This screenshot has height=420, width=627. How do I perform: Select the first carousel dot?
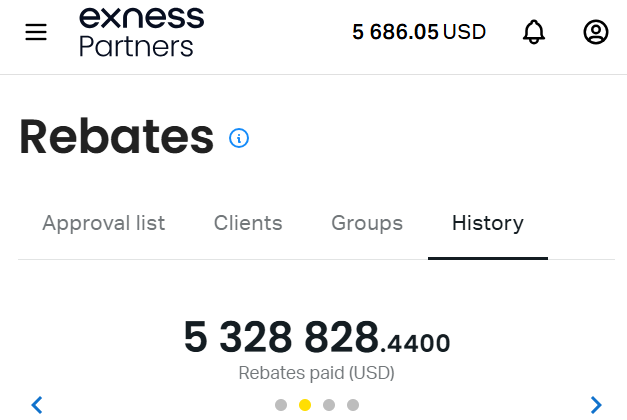pyautogui.click(x=281, y=405)
